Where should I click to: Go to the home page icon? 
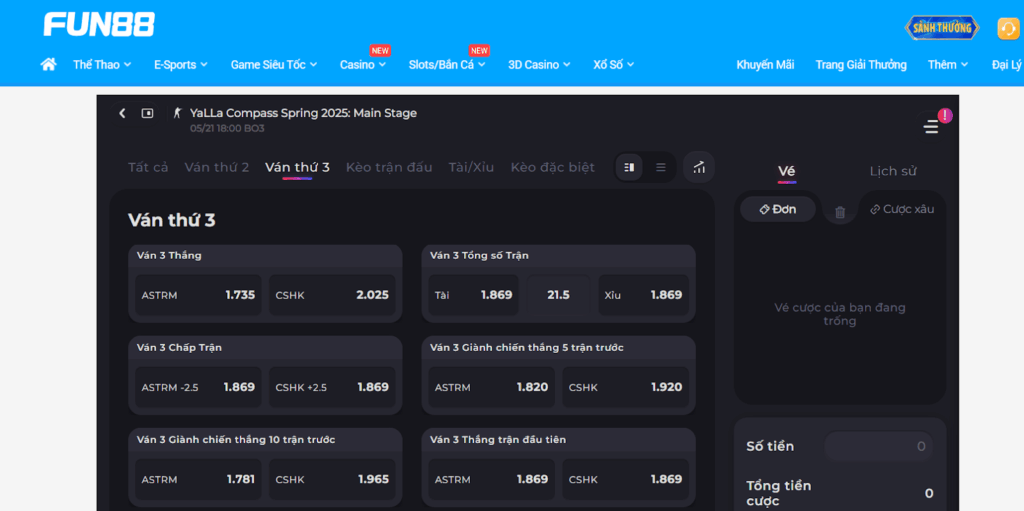coord(48,64)
